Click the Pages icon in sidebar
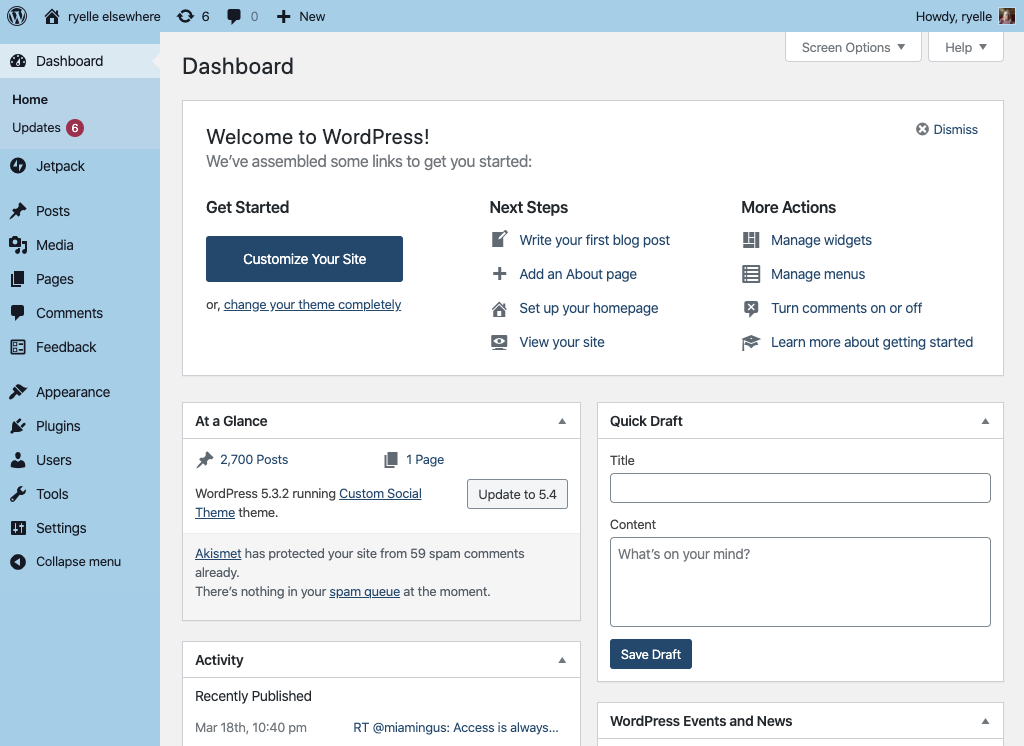Screen dimensions: 1024x746 pos(18,279)
